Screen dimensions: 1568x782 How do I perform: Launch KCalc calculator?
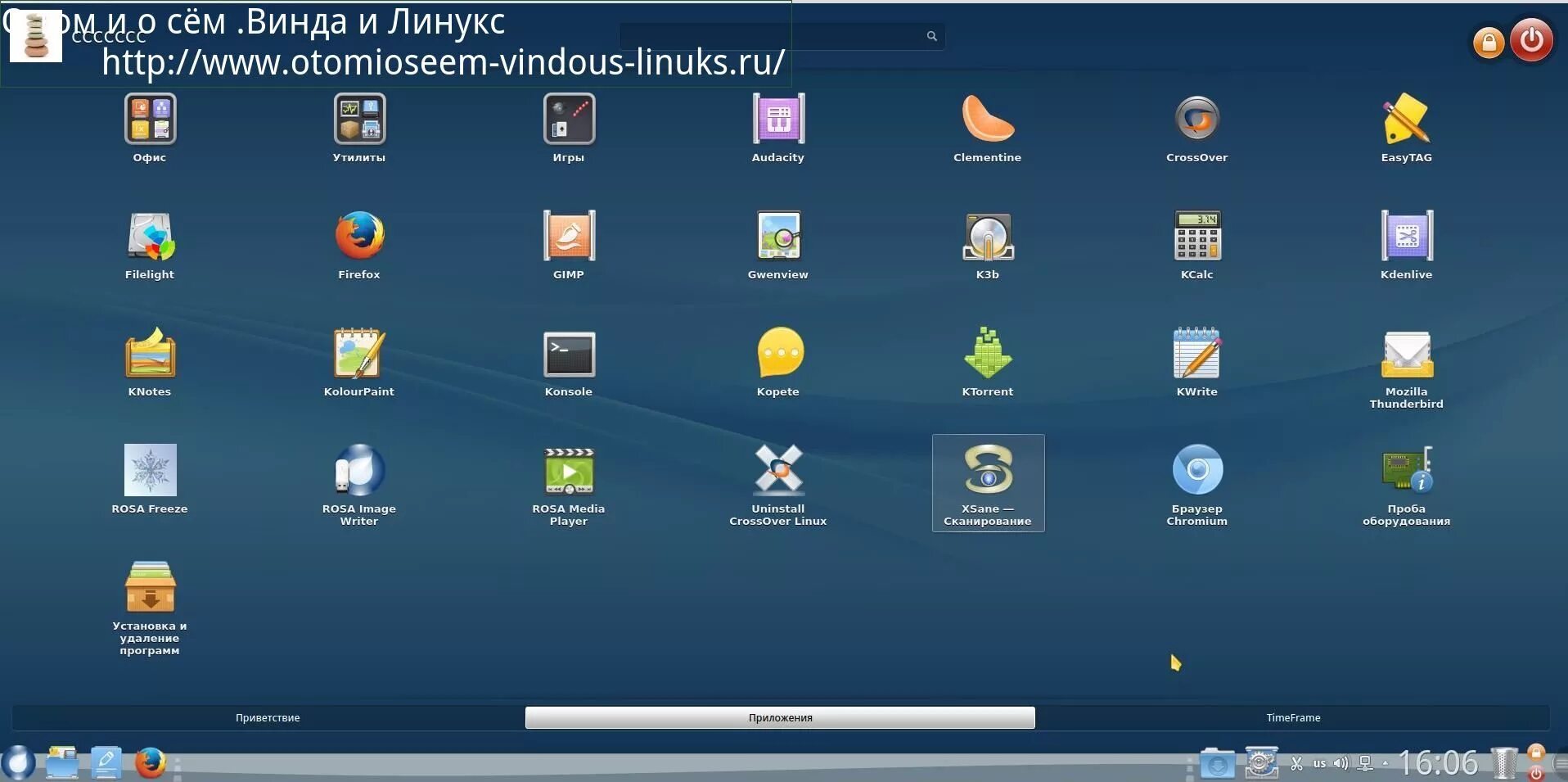[1197, 246]
